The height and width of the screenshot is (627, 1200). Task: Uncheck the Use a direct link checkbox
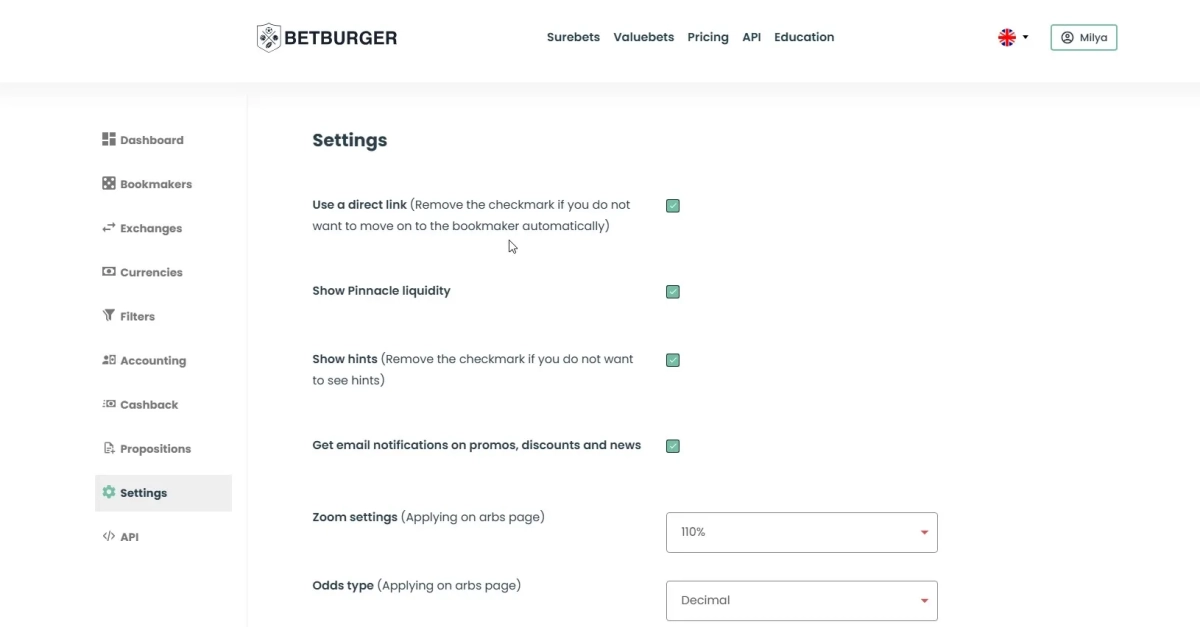[673, 206]
